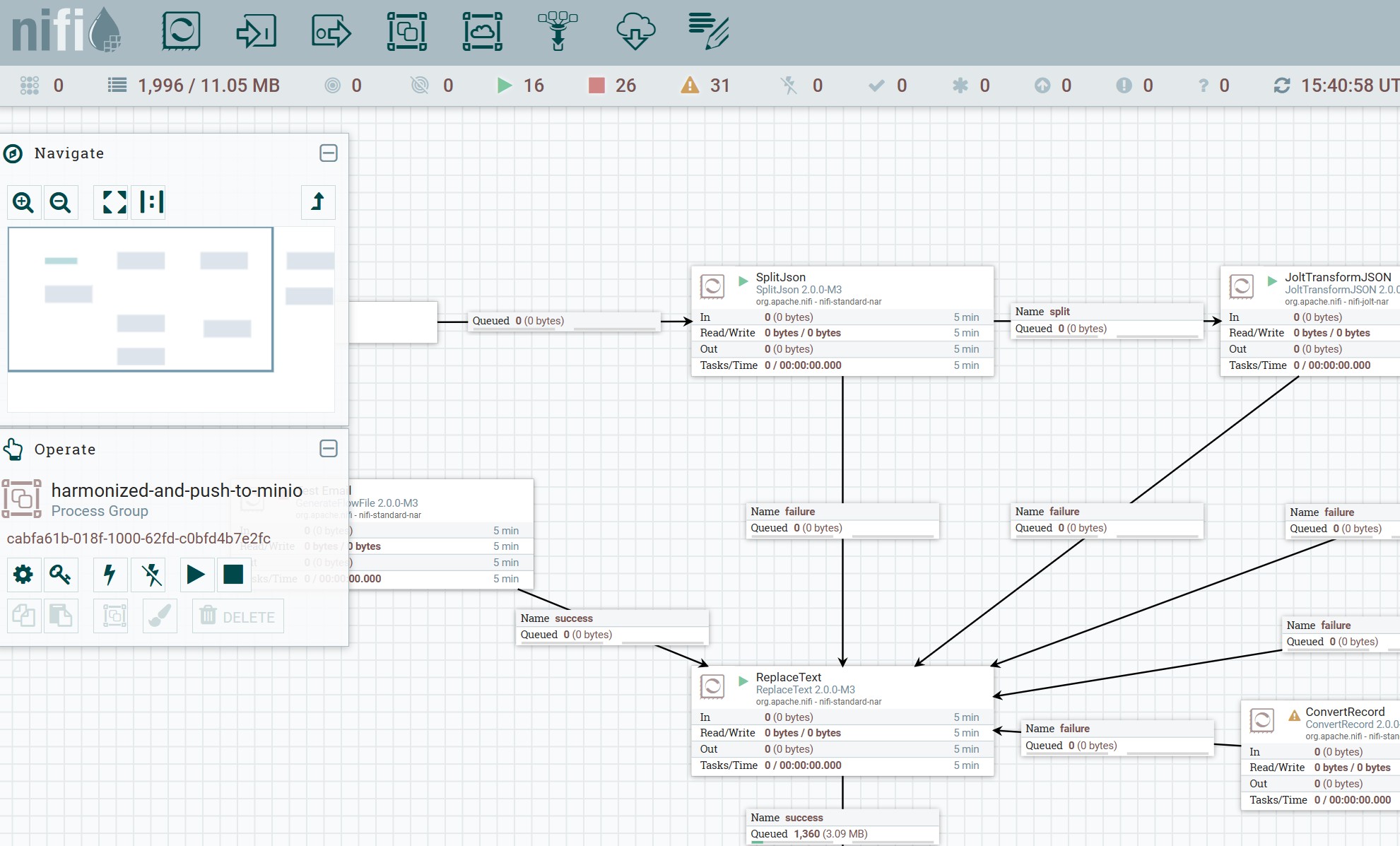Viewport: 1400px width, 846px height.
Task: Select the Funnel toolbar icon
Action: [558, 32]
